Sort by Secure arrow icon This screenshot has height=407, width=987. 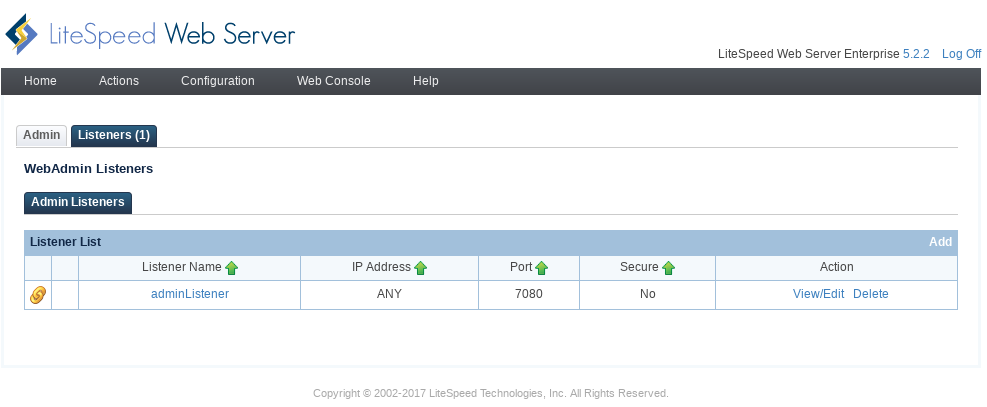click(668, 268)
